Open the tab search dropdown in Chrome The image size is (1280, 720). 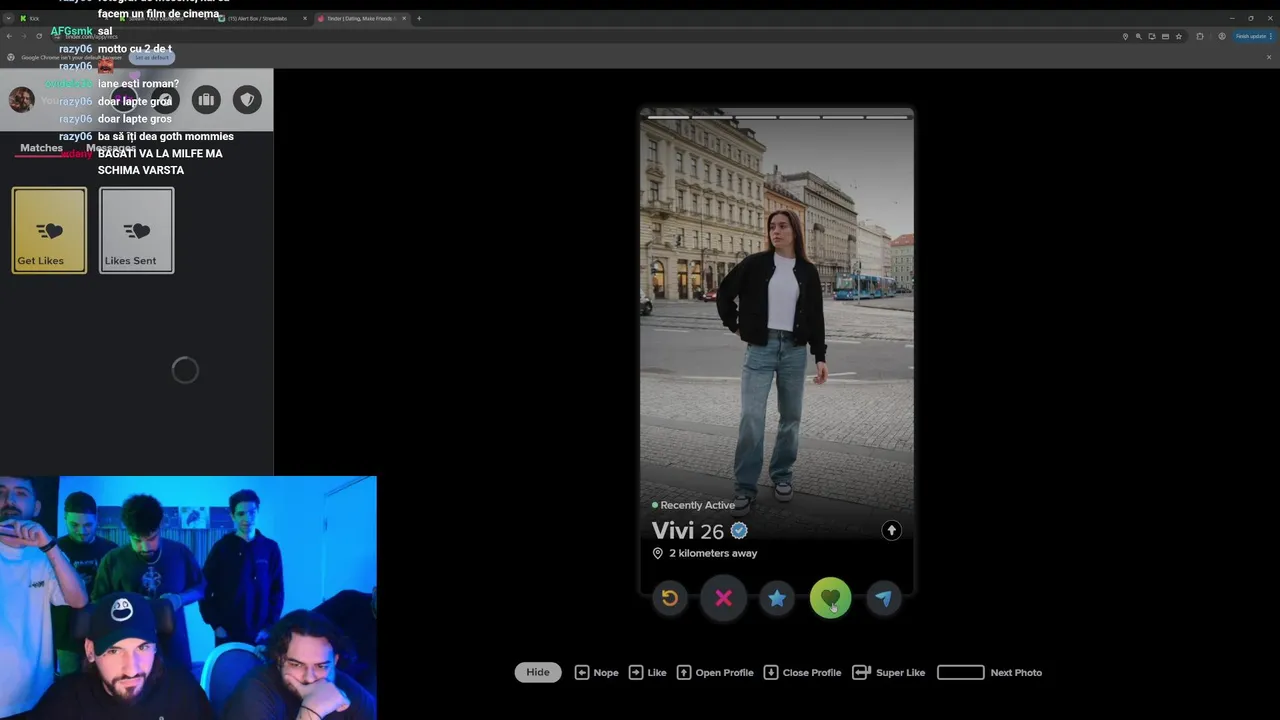(x=8, y=18)
